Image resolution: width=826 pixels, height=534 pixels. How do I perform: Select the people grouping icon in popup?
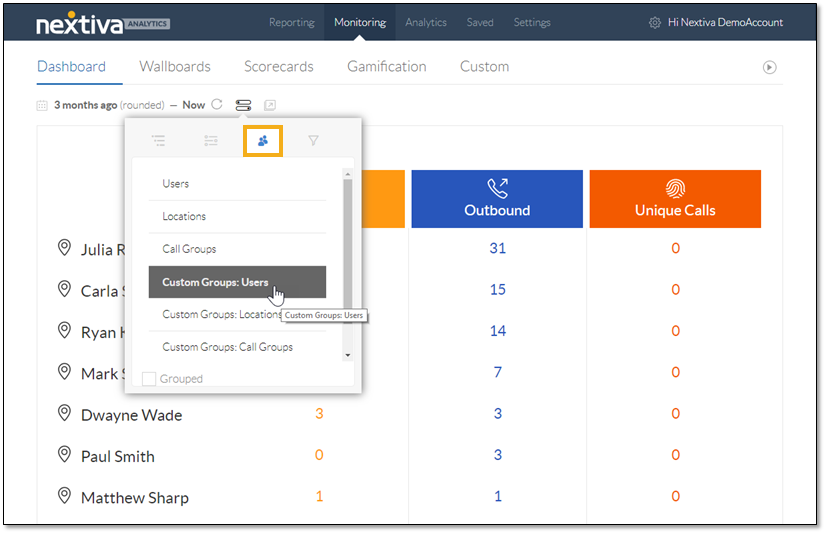pyautogui.click(x=263, y=141)
